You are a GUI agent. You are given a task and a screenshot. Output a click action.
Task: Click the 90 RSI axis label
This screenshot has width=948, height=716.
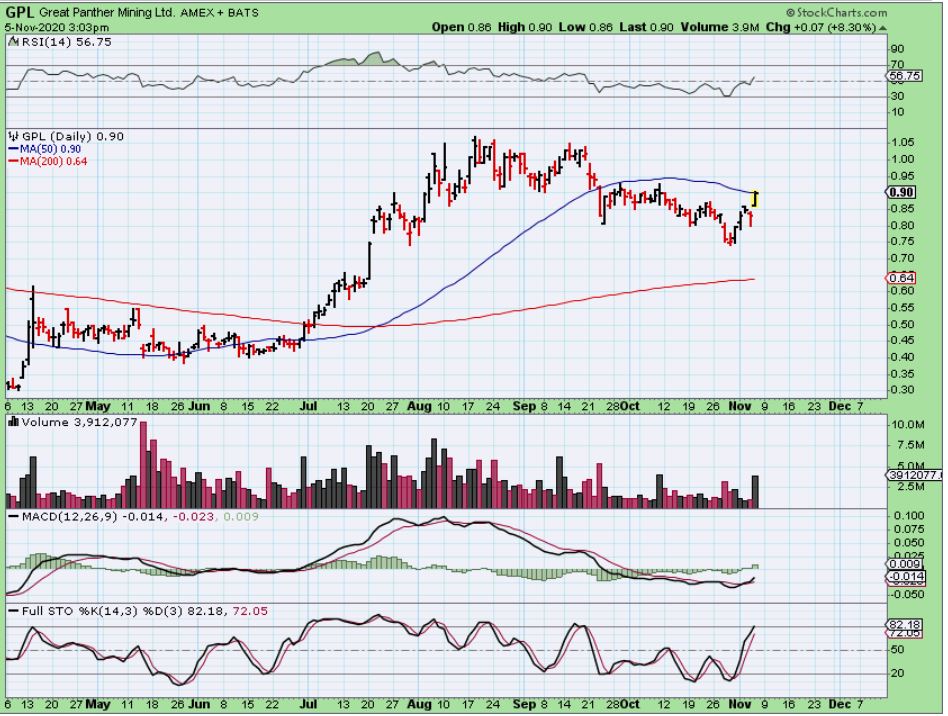coord(898,49)
